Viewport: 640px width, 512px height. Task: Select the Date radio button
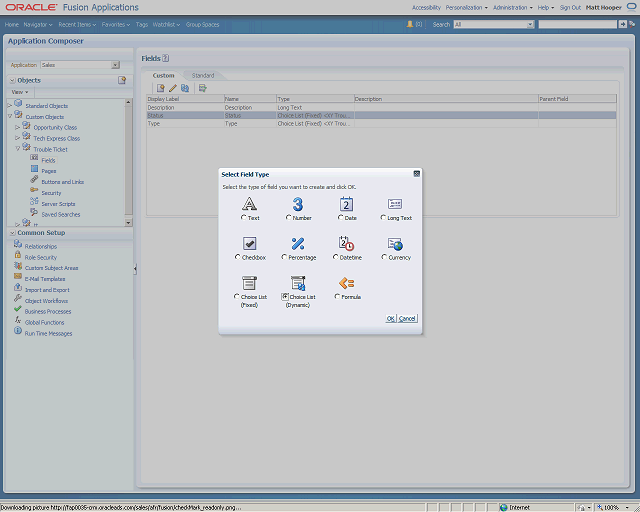[x=340, y=218]
